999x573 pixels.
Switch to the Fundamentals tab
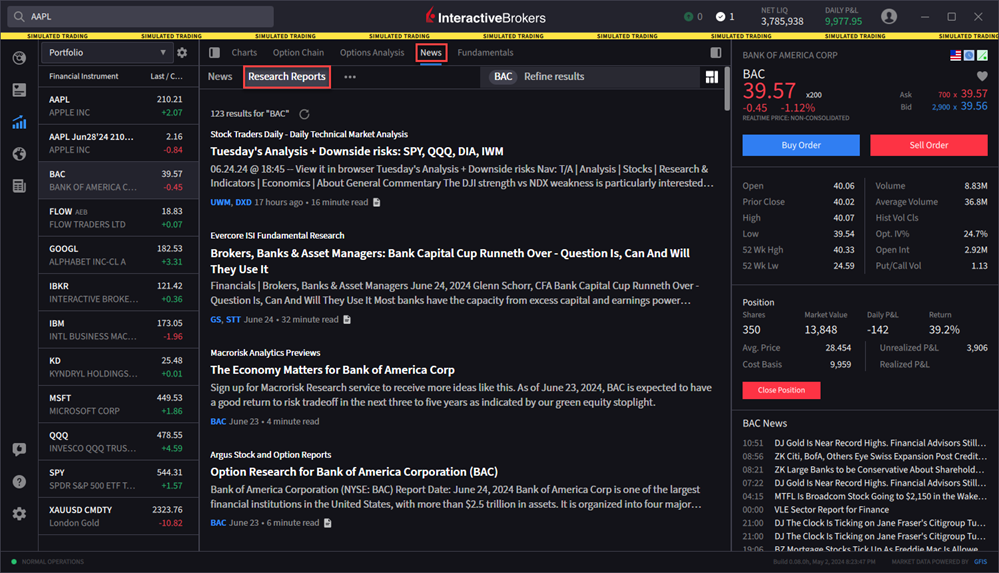485,53
